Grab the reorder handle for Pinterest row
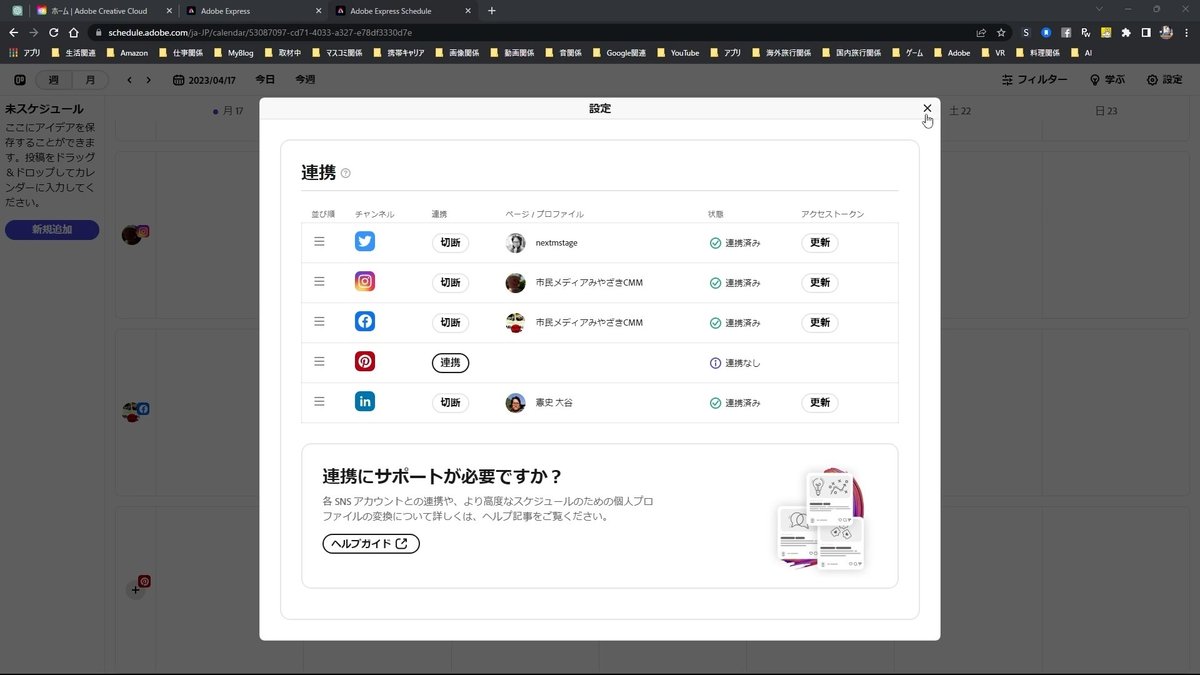Viewport: 1200px width, 675px height. [319, 362]
